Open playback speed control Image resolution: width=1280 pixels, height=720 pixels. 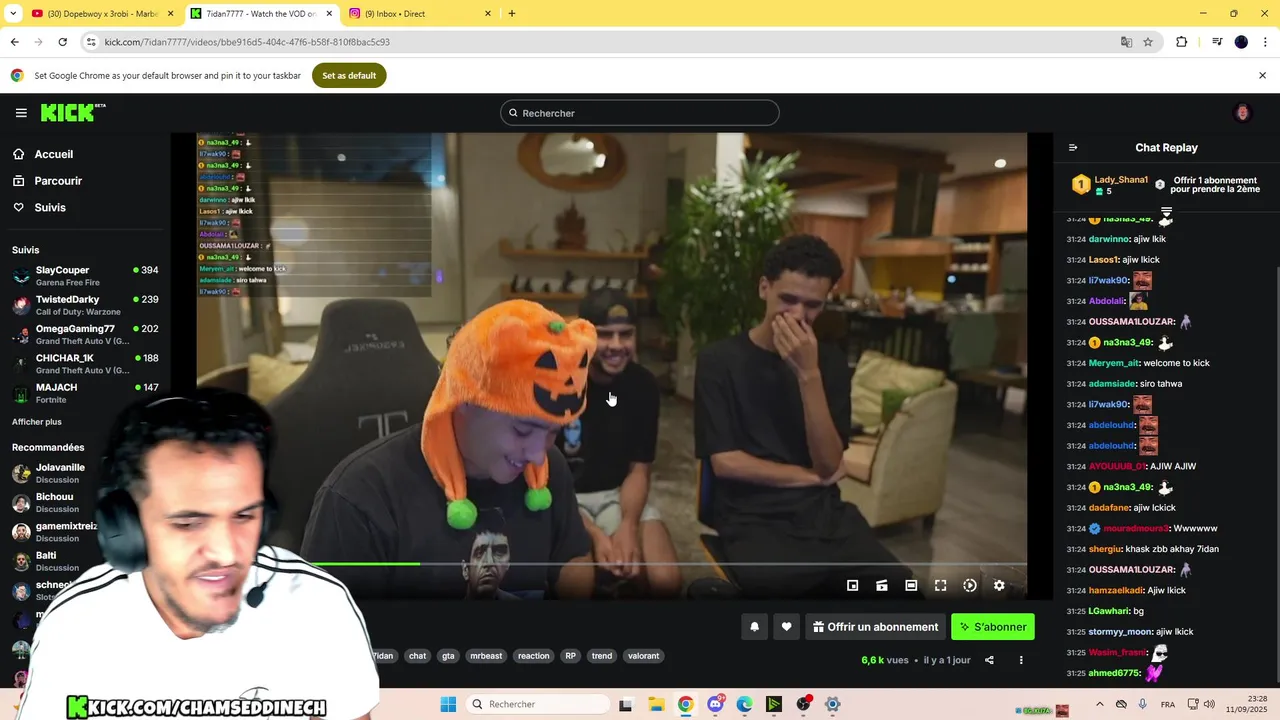coord(970,586)
